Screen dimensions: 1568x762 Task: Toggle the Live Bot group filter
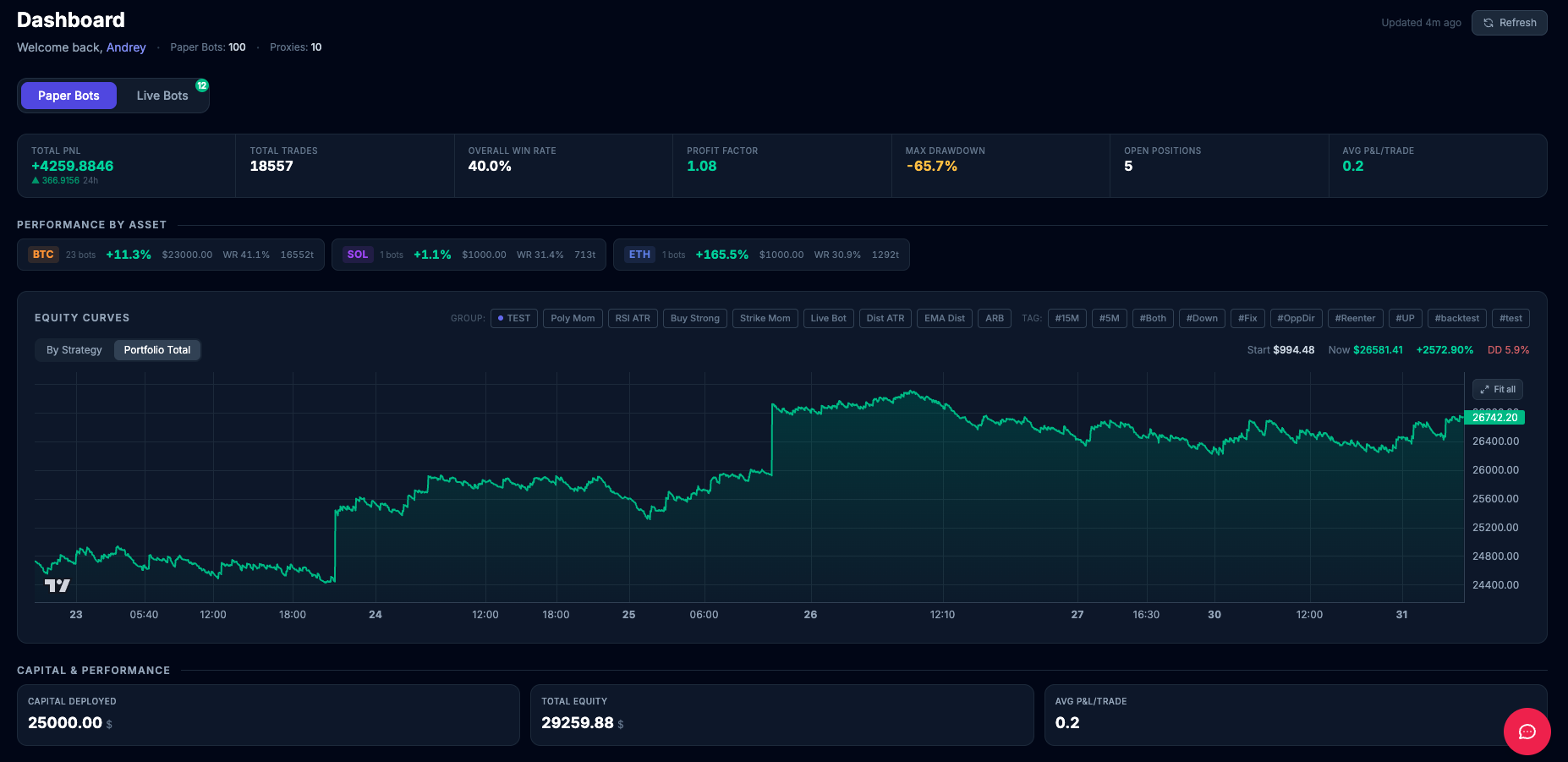pos(829,319)
